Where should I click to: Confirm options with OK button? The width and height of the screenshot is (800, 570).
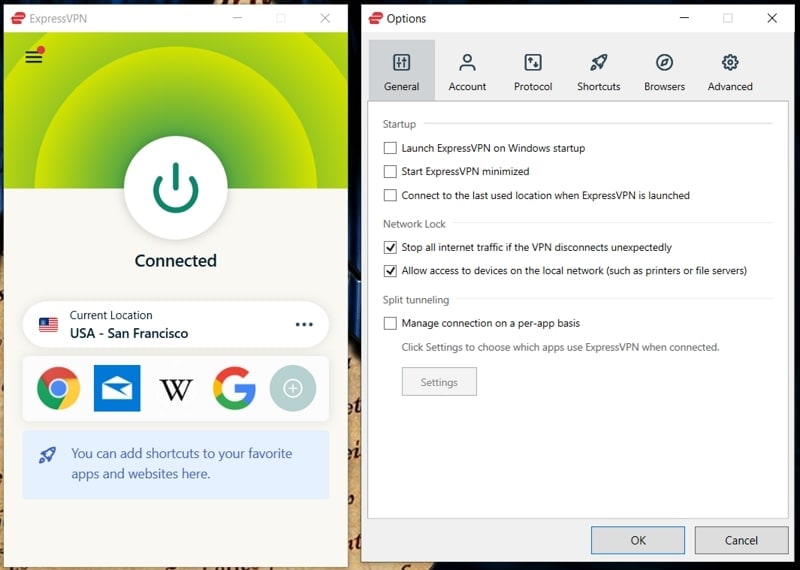pos(638,540)
